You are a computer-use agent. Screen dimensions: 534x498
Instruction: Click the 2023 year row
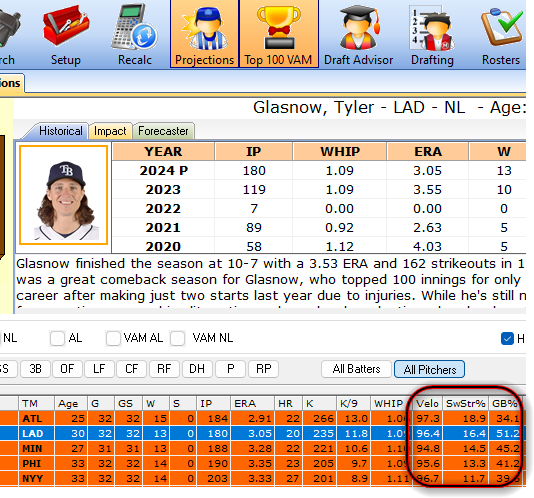pyautogui.click(x=319, y=189)
